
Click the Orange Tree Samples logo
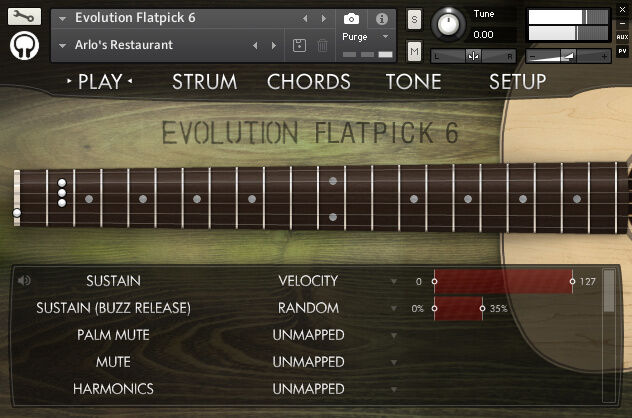click(x=24, y=46)
